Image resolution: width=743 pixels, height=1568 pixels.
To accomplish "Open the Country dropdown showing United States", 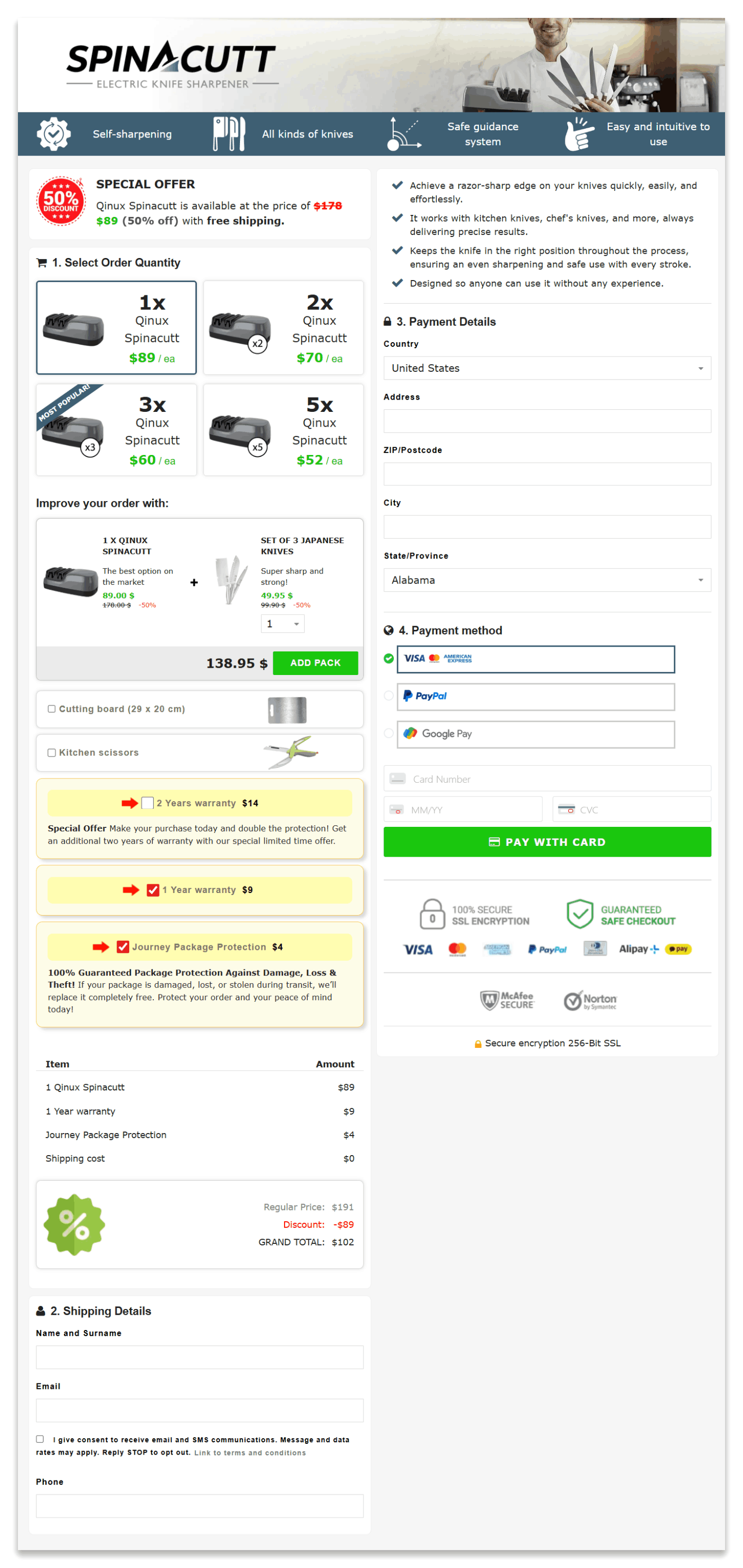I will 547,368.
